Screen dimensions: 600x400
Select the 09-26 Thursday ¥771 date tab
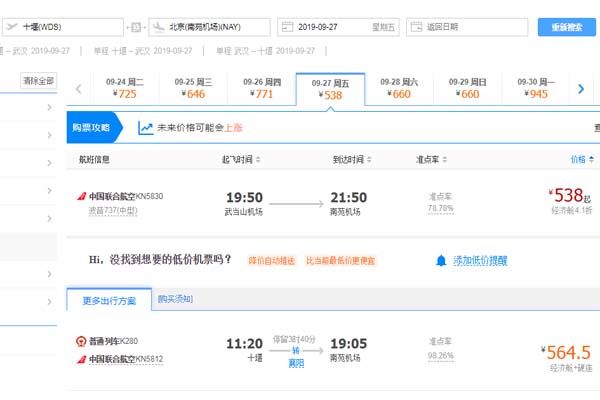(262, 88)
